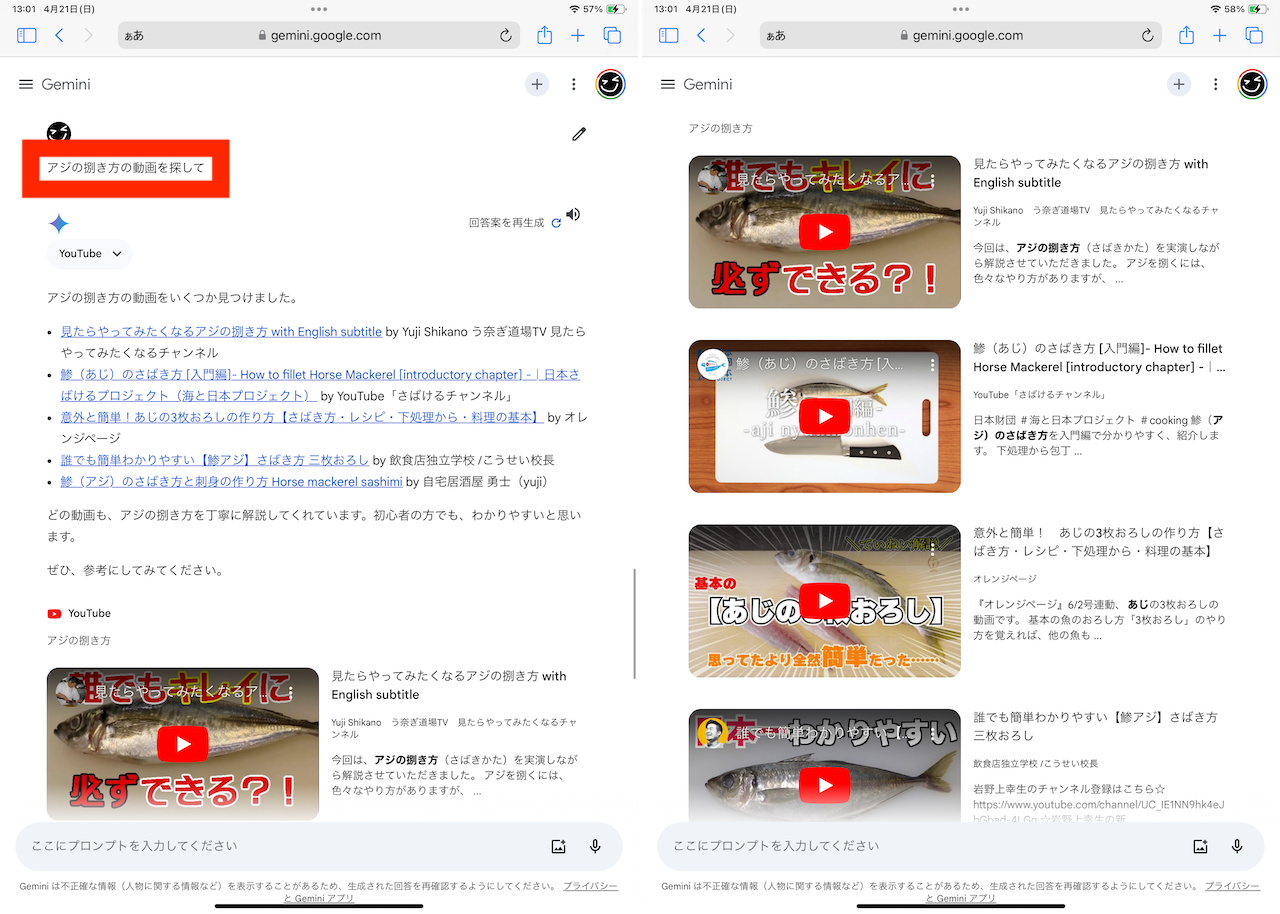Upload image icon in left prompt bar
This screenshot has width=1280, height=914.
pos(558,846)
